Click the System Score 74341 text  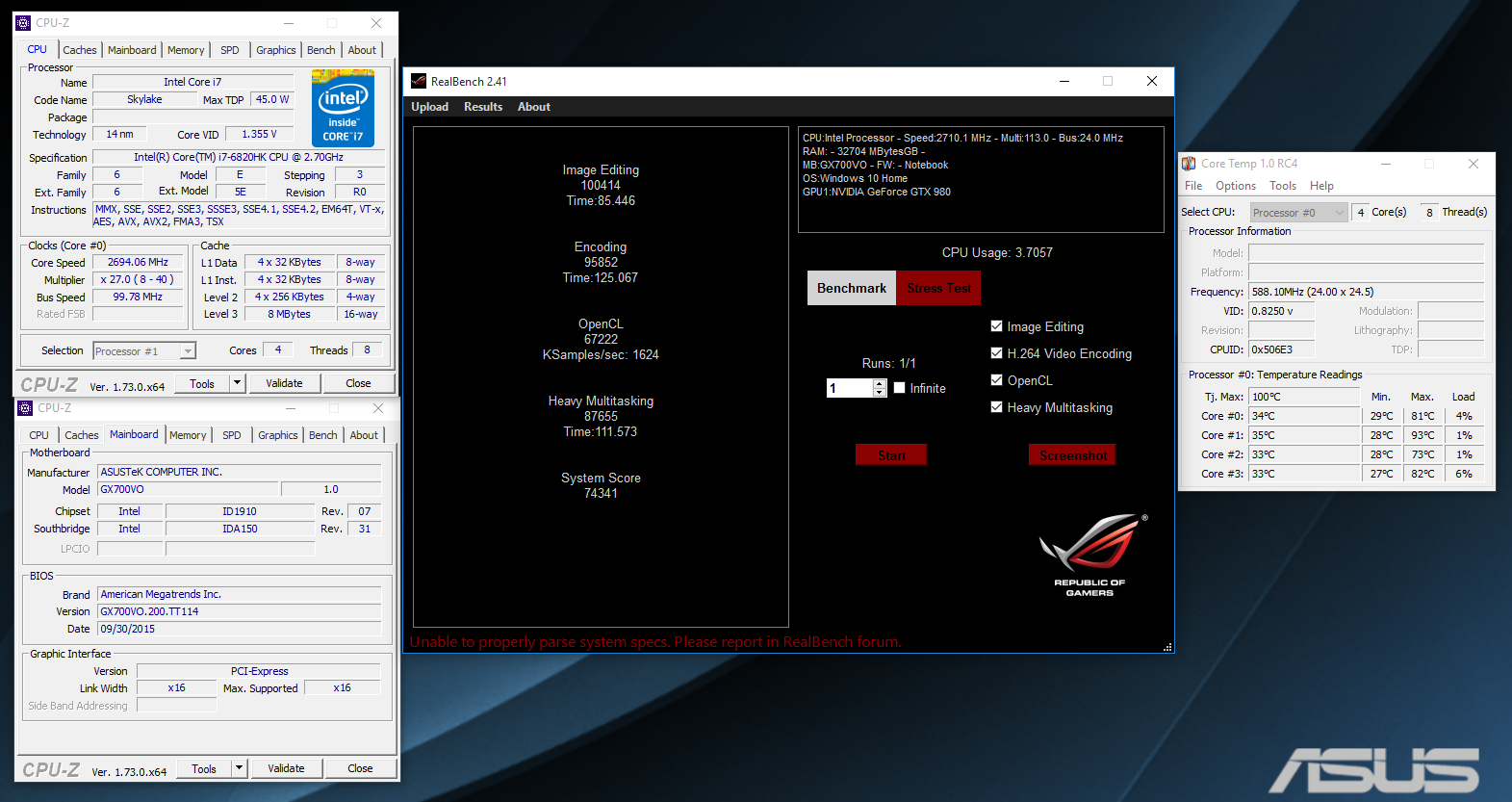pos(601,485)
